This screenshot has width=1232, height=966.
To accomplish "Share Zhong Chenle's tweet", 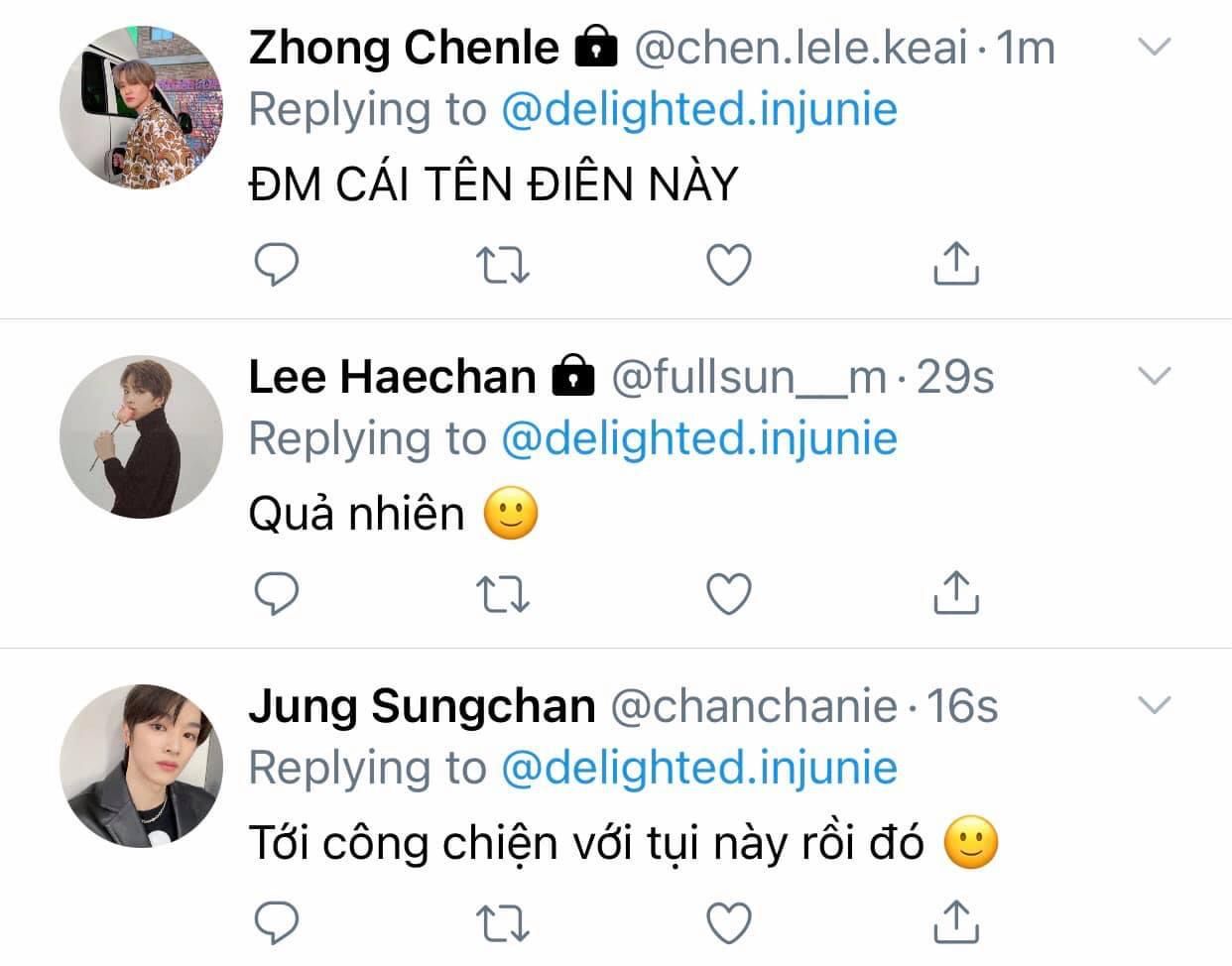I will pyautogui.click(x=956, y=262).
